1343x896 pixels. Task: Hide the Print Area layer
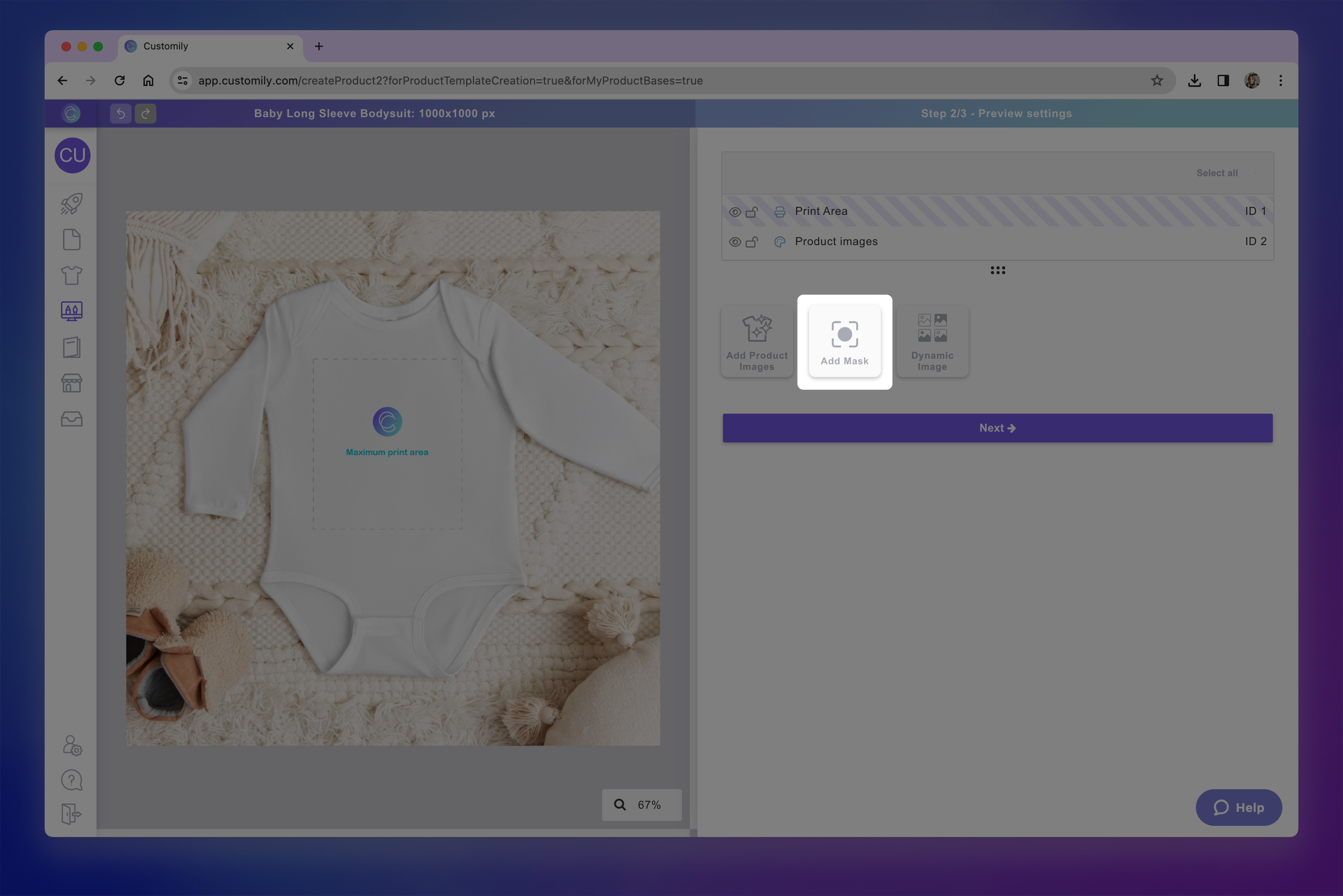click(x=735, y=212)
